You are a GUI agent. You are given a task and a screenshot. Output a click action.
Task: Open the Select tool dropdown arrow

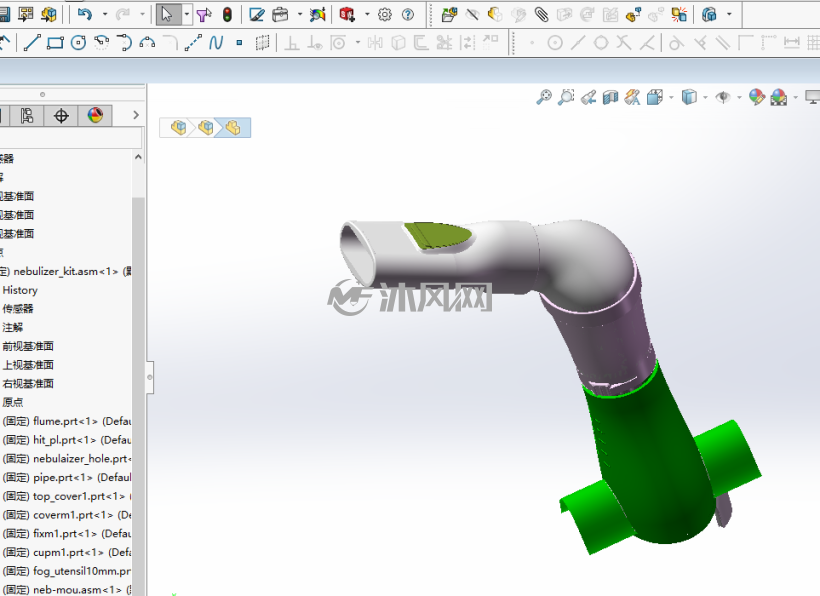187,15
